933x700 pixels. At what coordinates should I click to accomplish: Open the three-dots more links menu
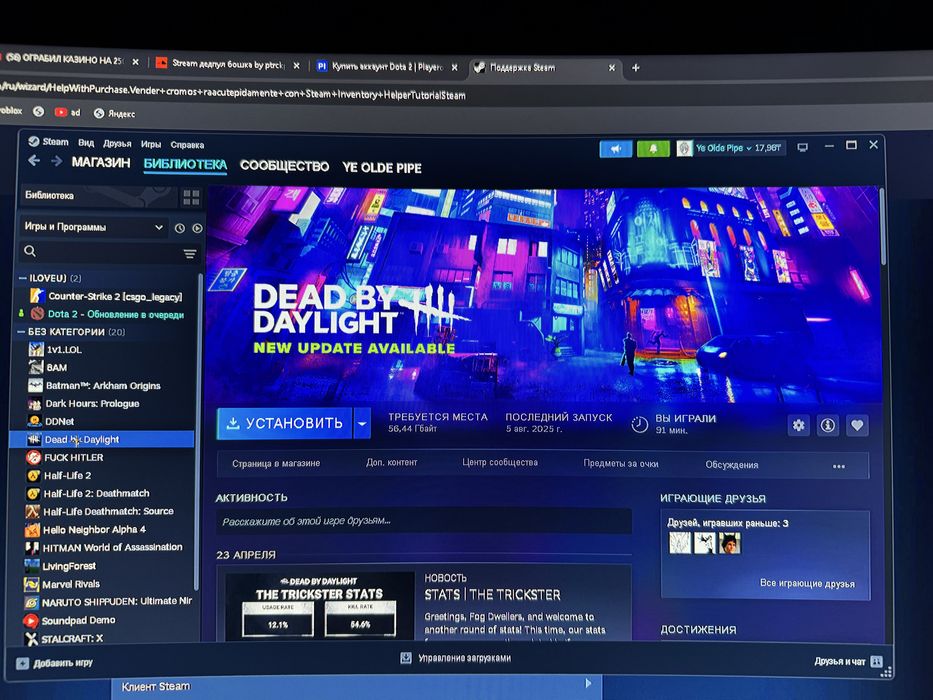839,466
